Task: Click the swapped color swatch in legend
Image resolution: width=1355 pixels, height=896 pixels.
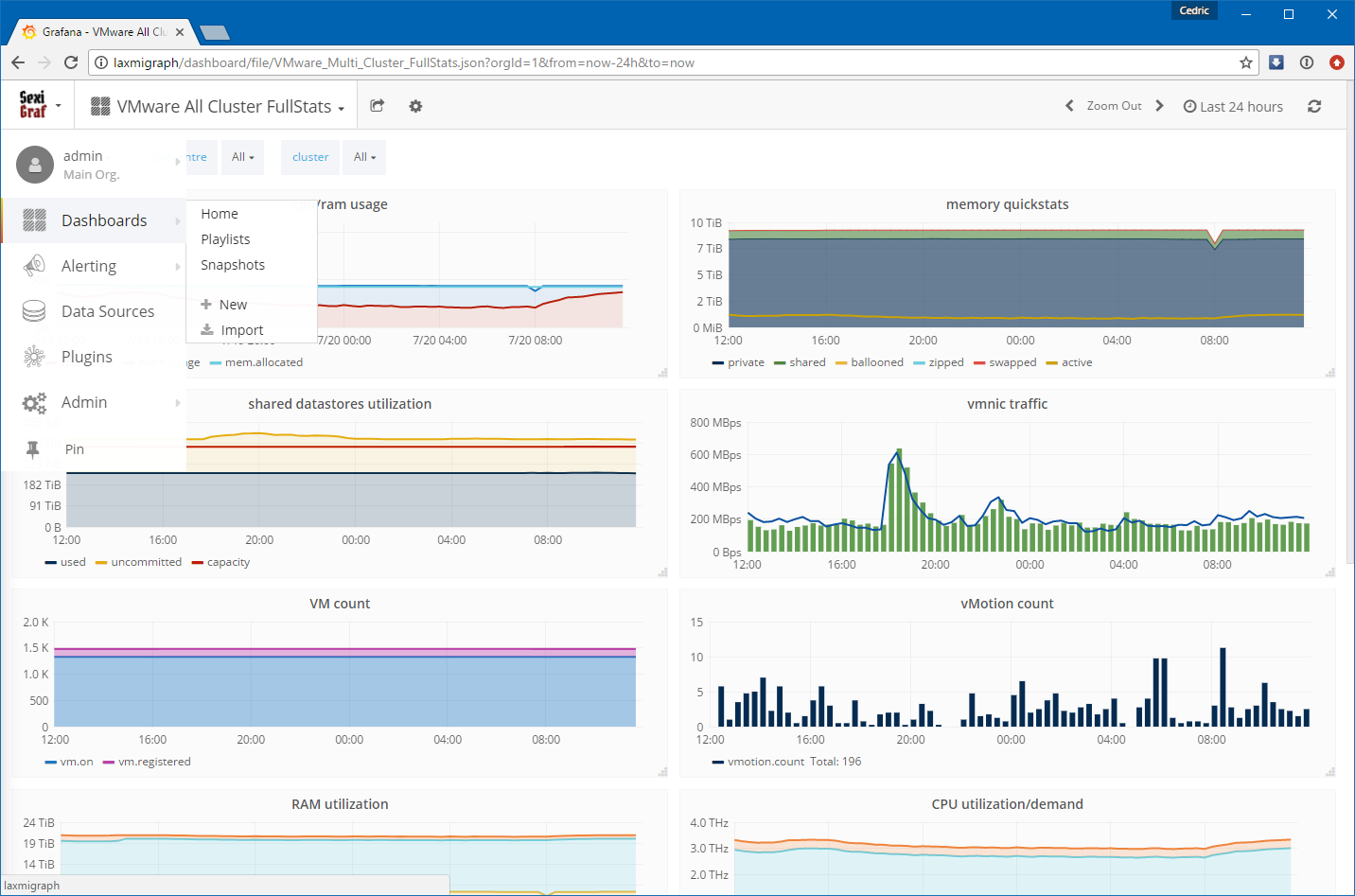Action: click(979, 362)
